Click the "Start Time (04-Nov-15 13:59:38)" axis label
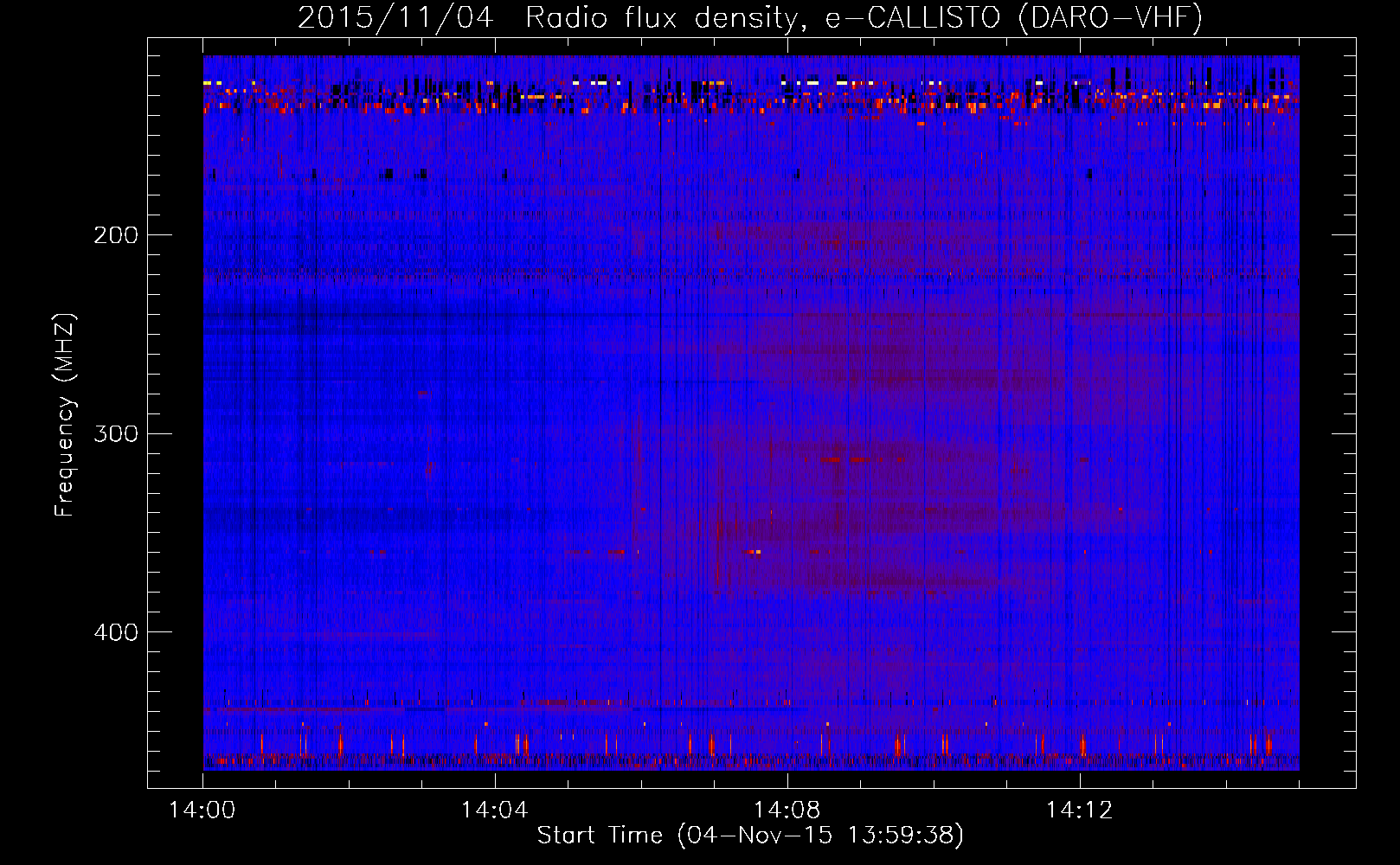The height and width of the screenshot is (865, 1400). pos(750,835)
